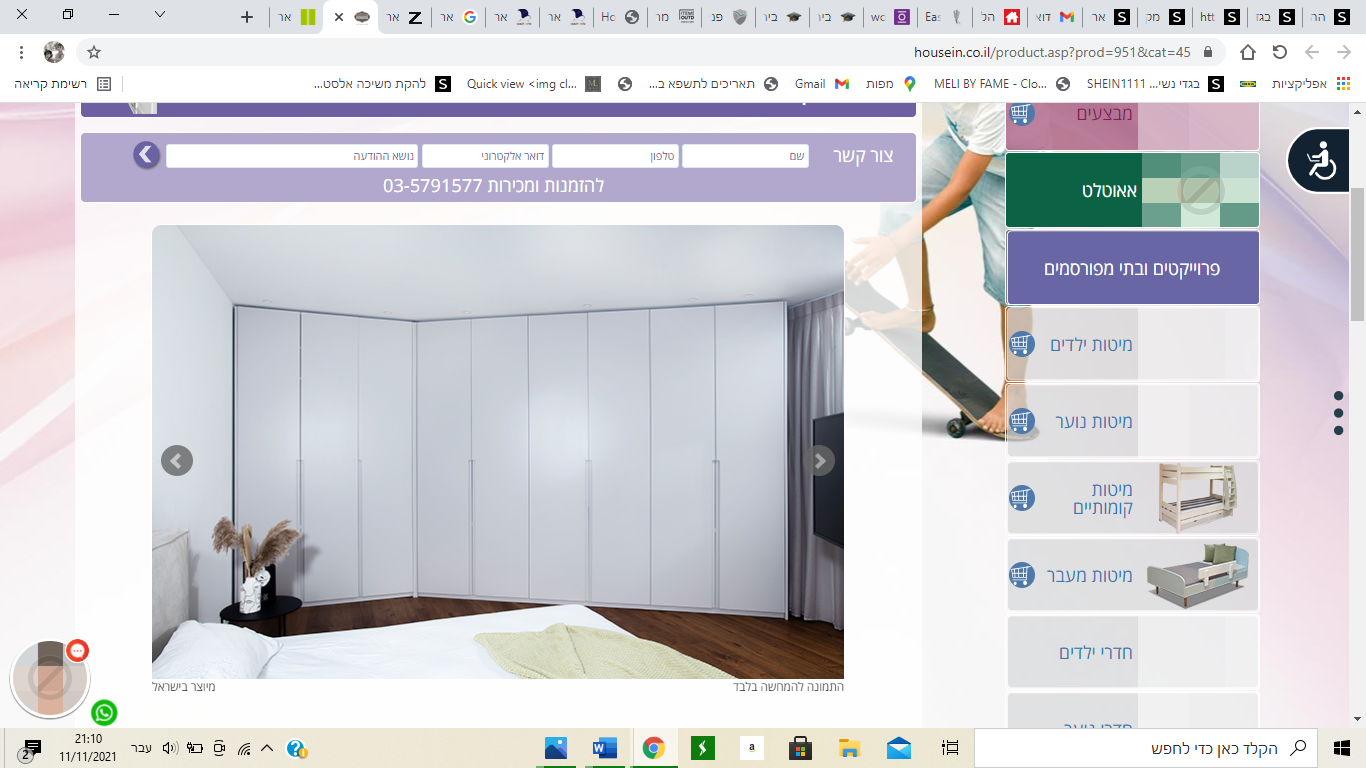Open the חדרי ילדים category

(x=1132, y=653)
